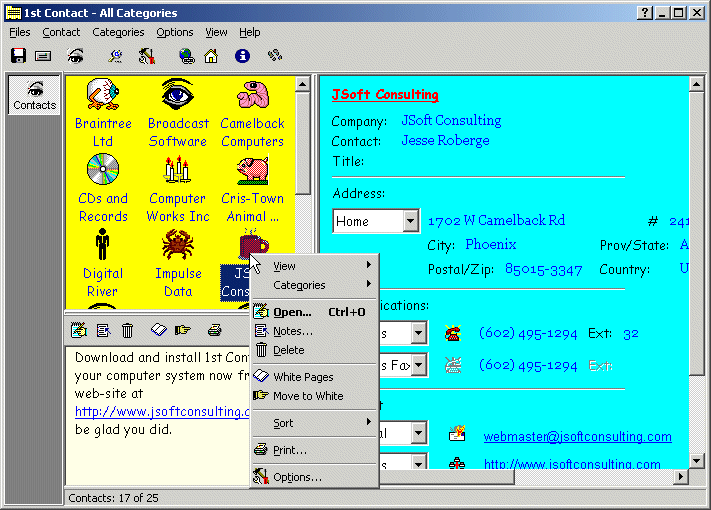Open the Home address type dropdown
711x510 pixels.
(410, 221)
